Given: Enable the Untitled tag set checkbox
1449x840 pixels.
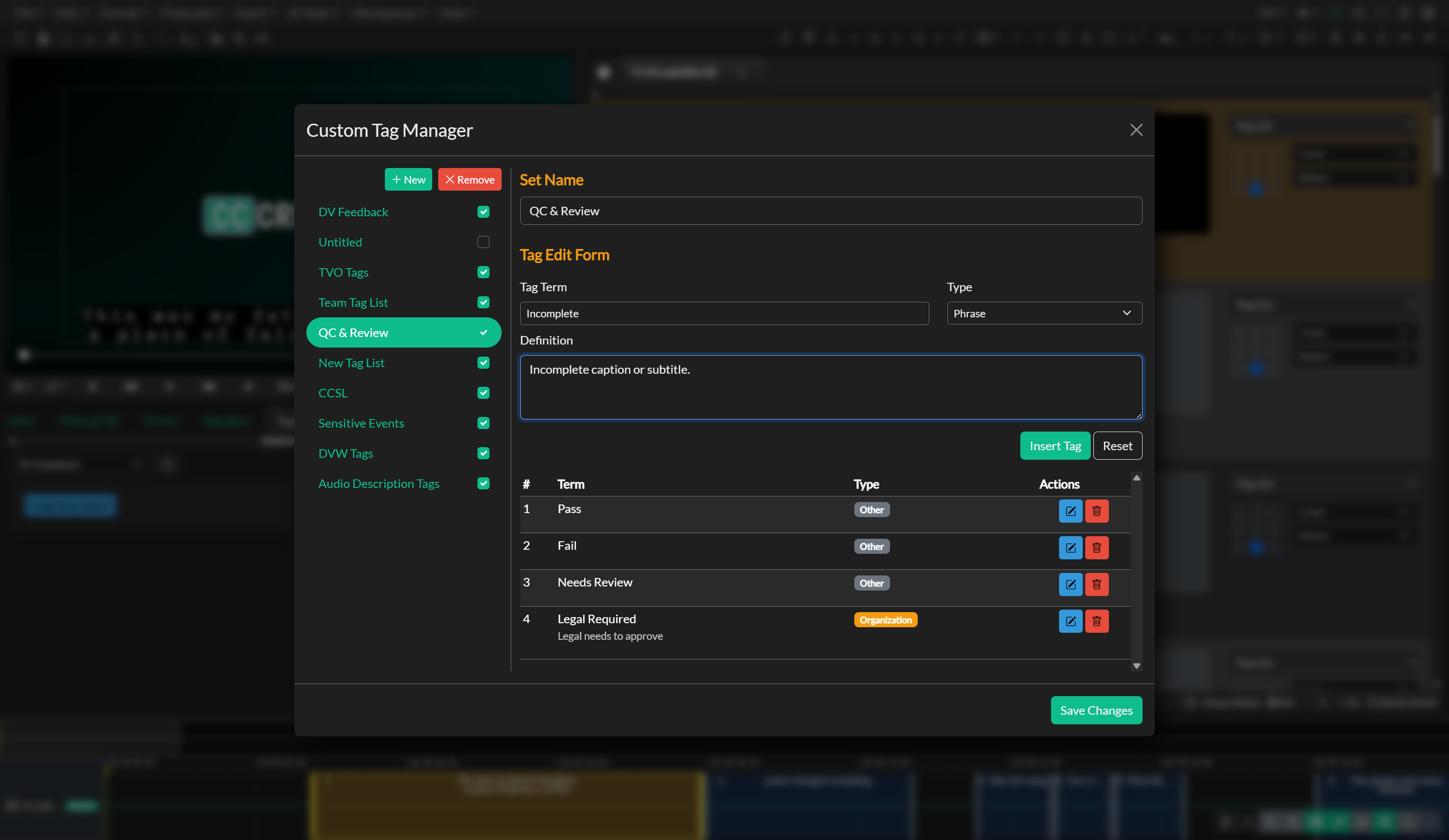Looking at the screenshot, I should tap(483, 242).
